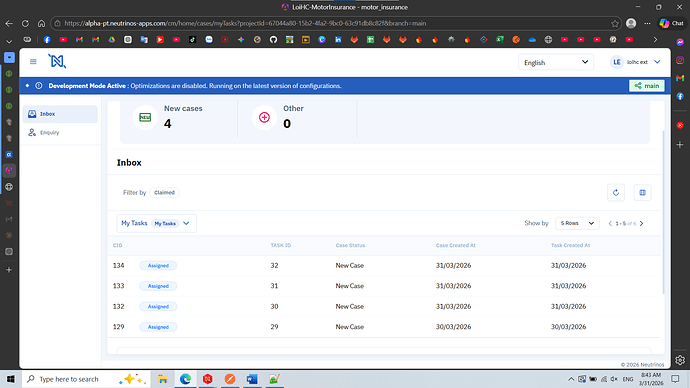Select Inbox in the left sidebar
690x388 pixels.
click(60, 114)
